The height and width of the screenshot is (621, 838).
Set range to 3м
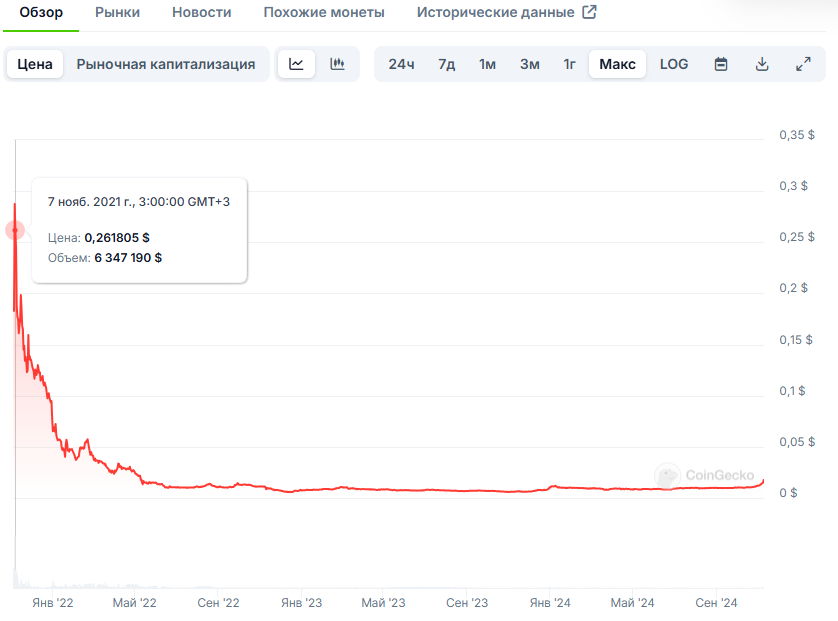(x=529, y=64)
